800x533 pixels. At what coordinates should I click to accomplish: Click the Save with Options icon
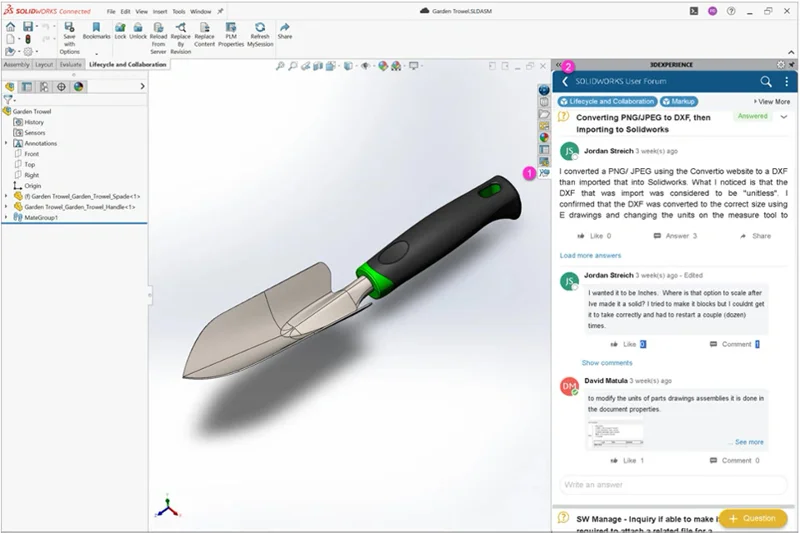pyautogui.click(x=70, y=29)
